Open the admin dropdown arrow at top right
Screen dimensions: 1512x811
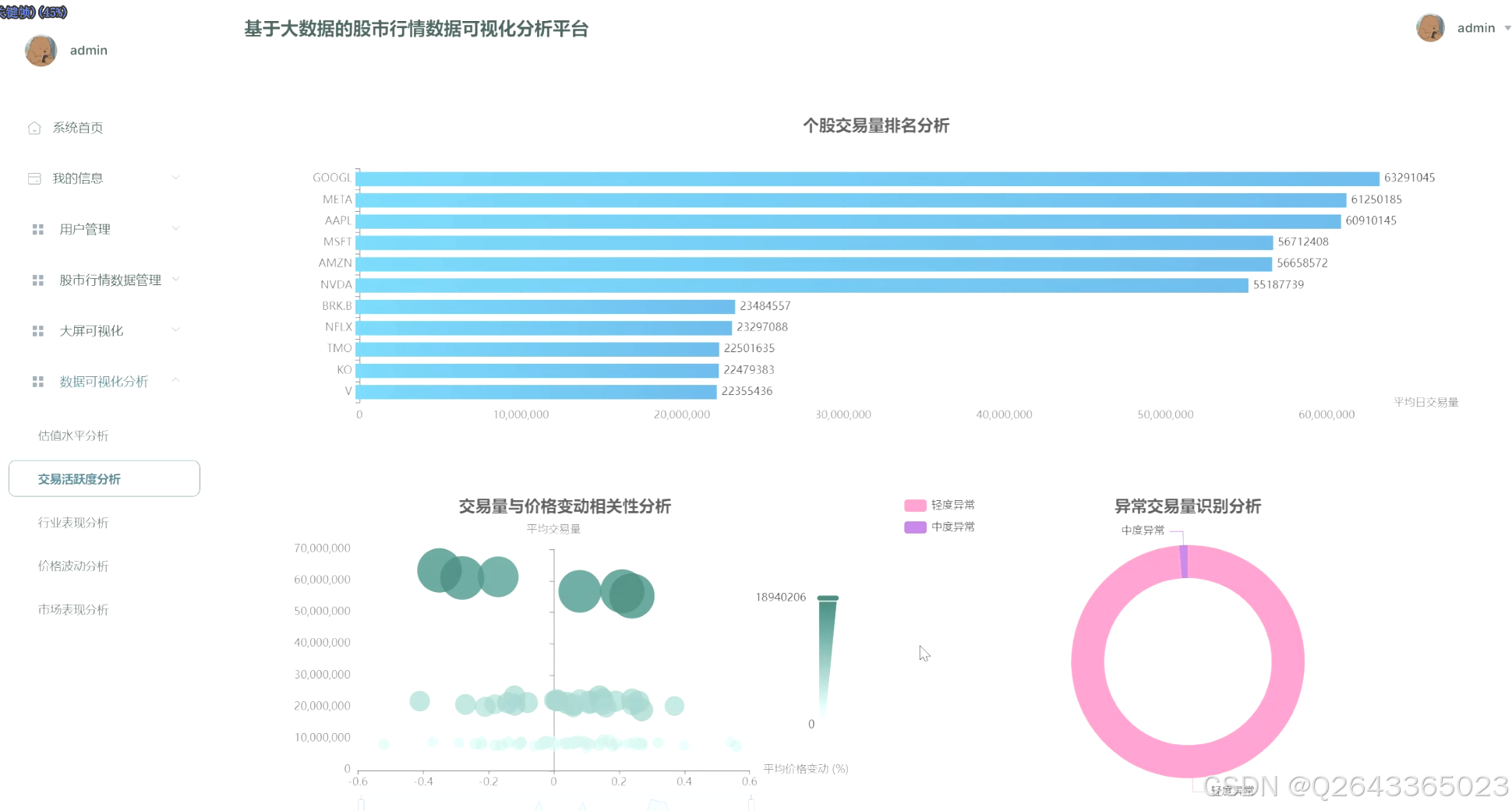point(1507,28)
